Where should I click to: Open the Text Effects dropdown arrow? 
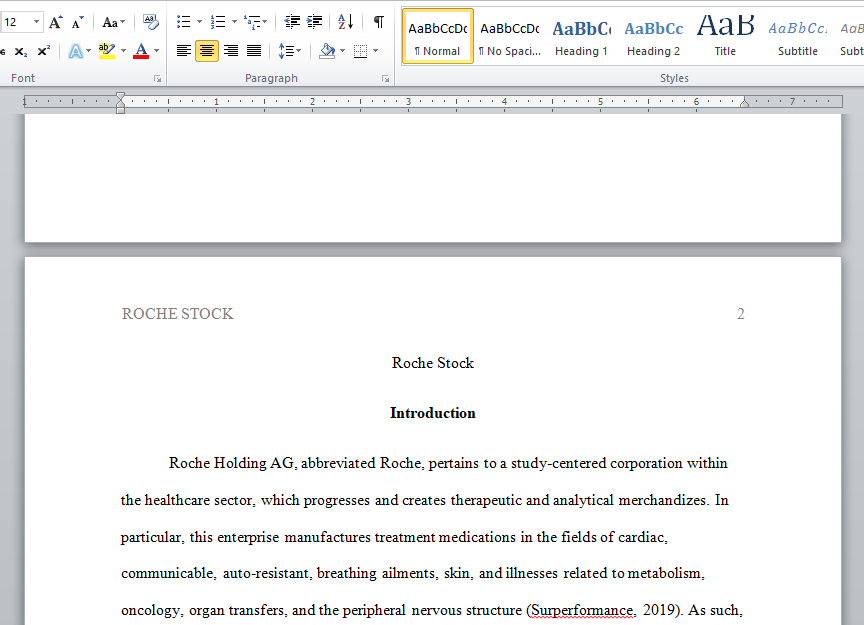[89, 51]
